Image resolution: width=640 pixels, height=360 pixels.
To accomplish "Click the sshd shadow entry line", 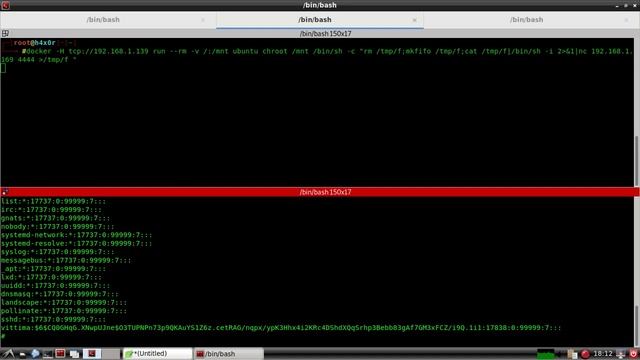I will pyautogui.click(x=53, y=319).
